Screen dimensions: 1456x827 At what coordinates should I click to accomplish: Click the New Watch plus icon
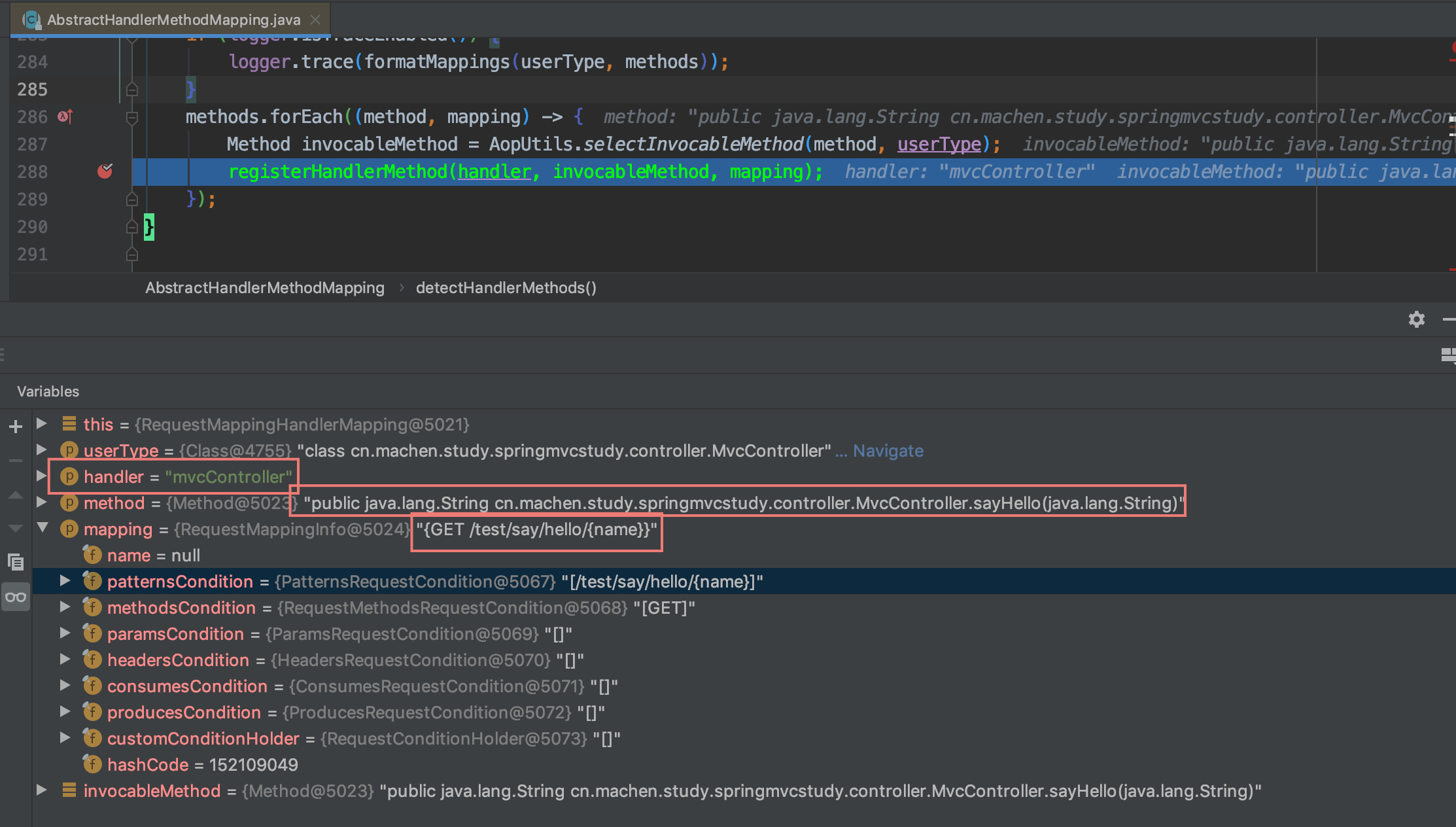coord(16,427)
